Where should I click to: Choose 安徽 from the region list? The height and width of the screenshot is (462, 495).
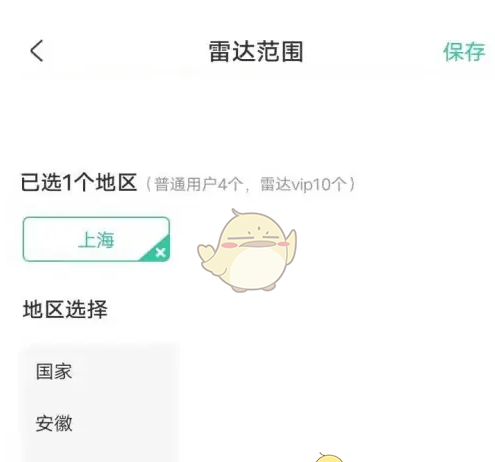pyautogui.click(x=54, y=423)
